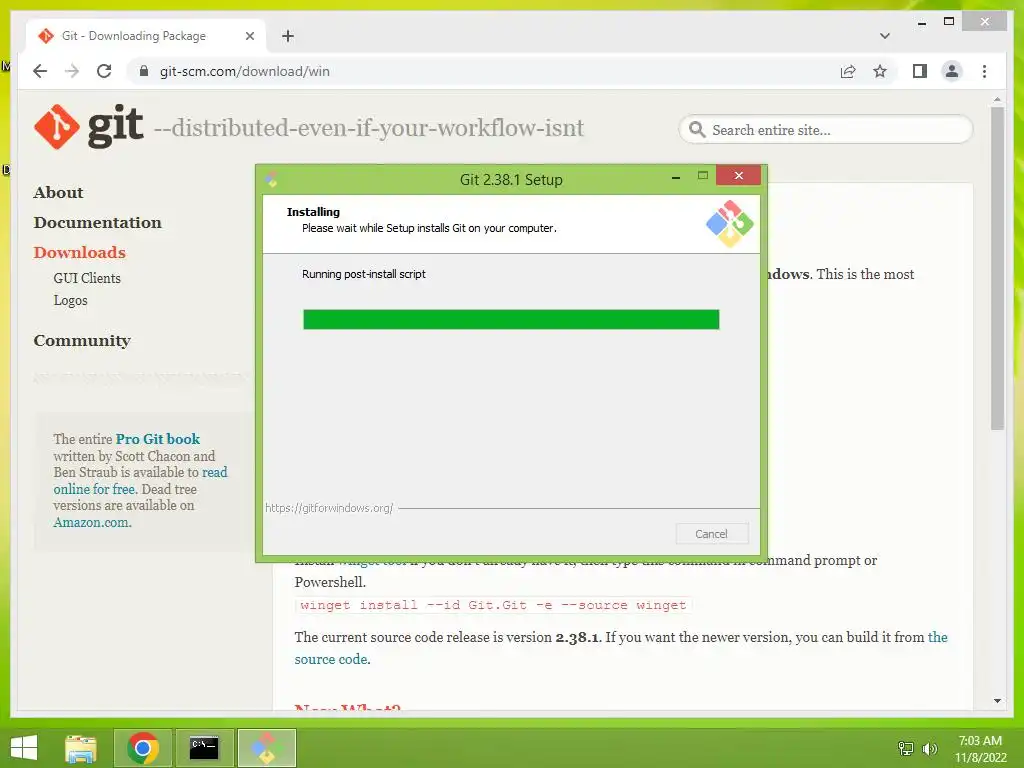The image size is (1024, 768).
Task: Open the Community section
Action: (x=82, y=341)
